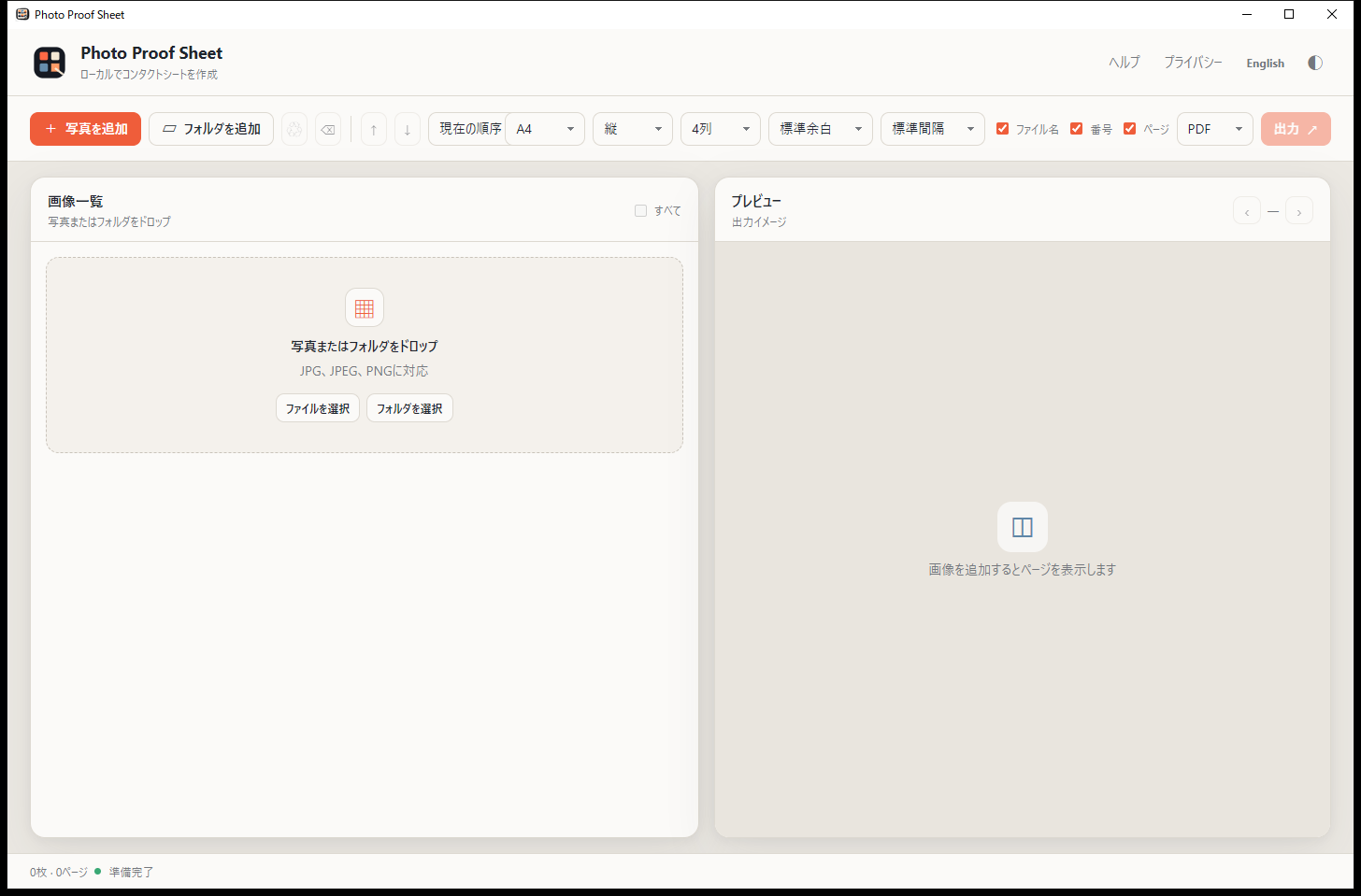Viewport: 1361px width, 896px height.
Task: Toggle the ファイル名 checkbox
Action: pos(1002,129)
